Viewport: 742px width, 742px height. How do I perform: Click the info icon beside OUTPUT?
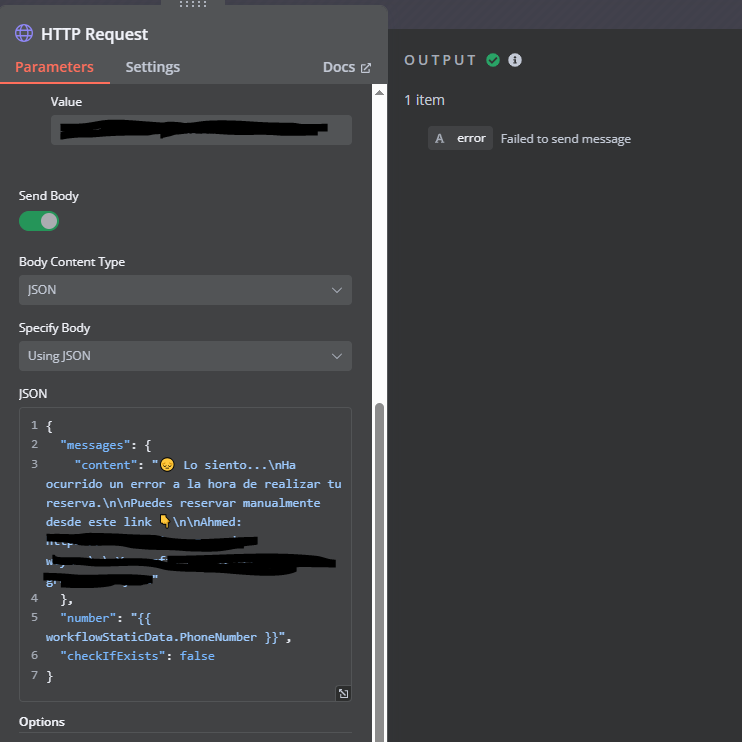pos(515,60)
